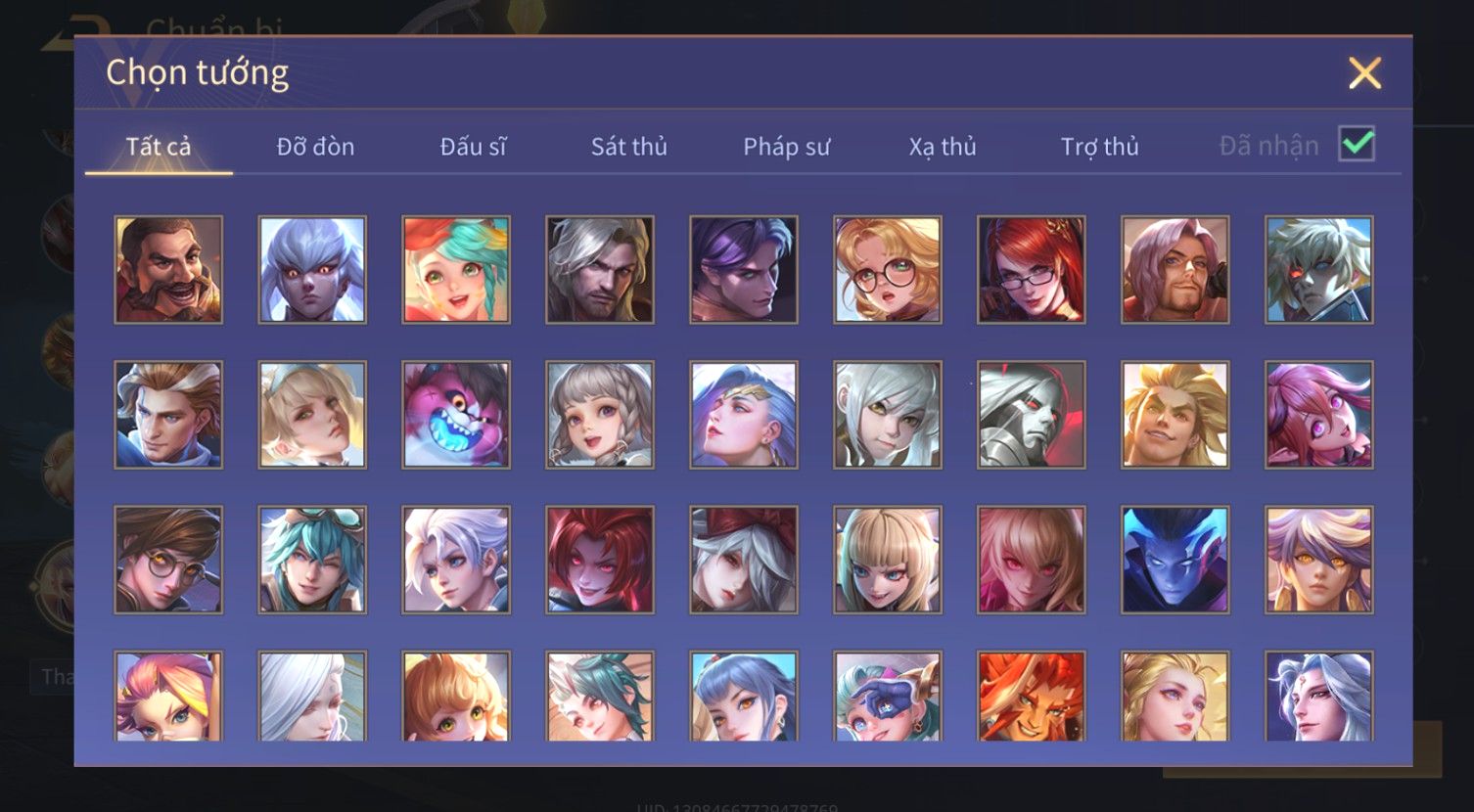Open the Đấu sĩ tab
This screenshot has height=812, width=1474.
tap(473, 147)
